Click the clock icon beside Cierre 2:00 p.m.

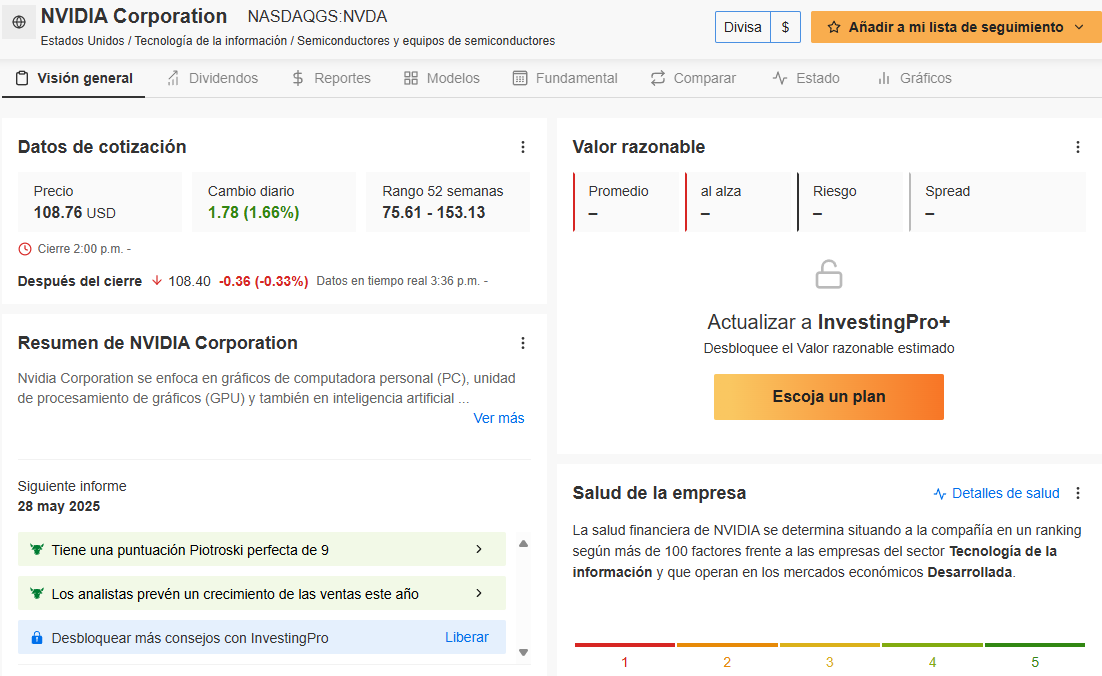[25, 249]
